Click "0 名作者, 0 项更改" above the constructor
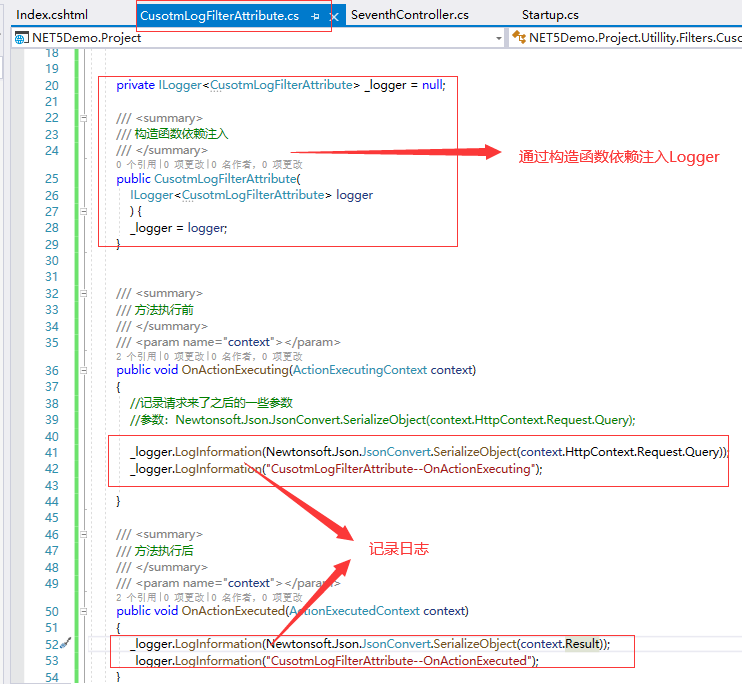Viewport: 742px width, 684px height. tap(256, 164)
